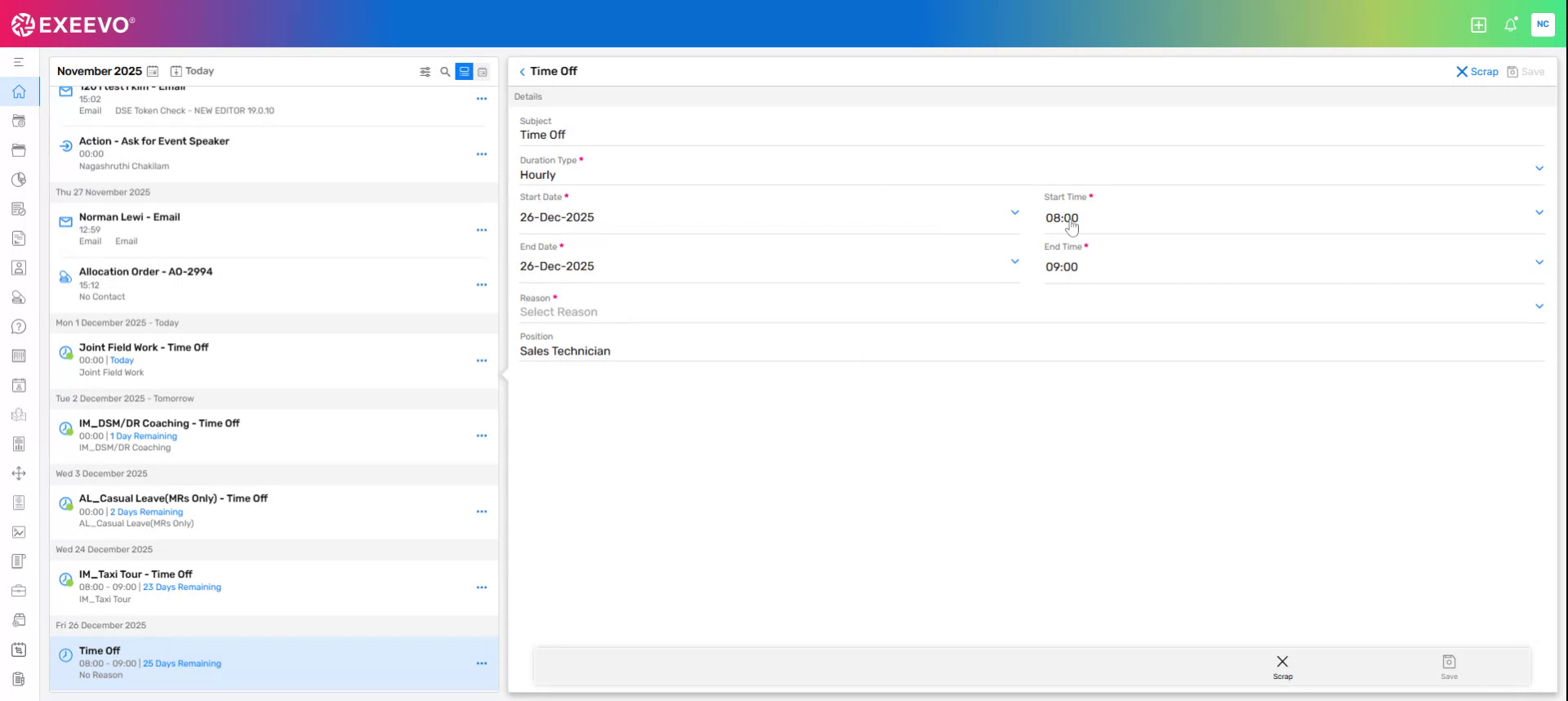The width and height of the screenshot is (1568, 701).
Task: Open the calendar swap sidebar icon
Action: [19, 650]
